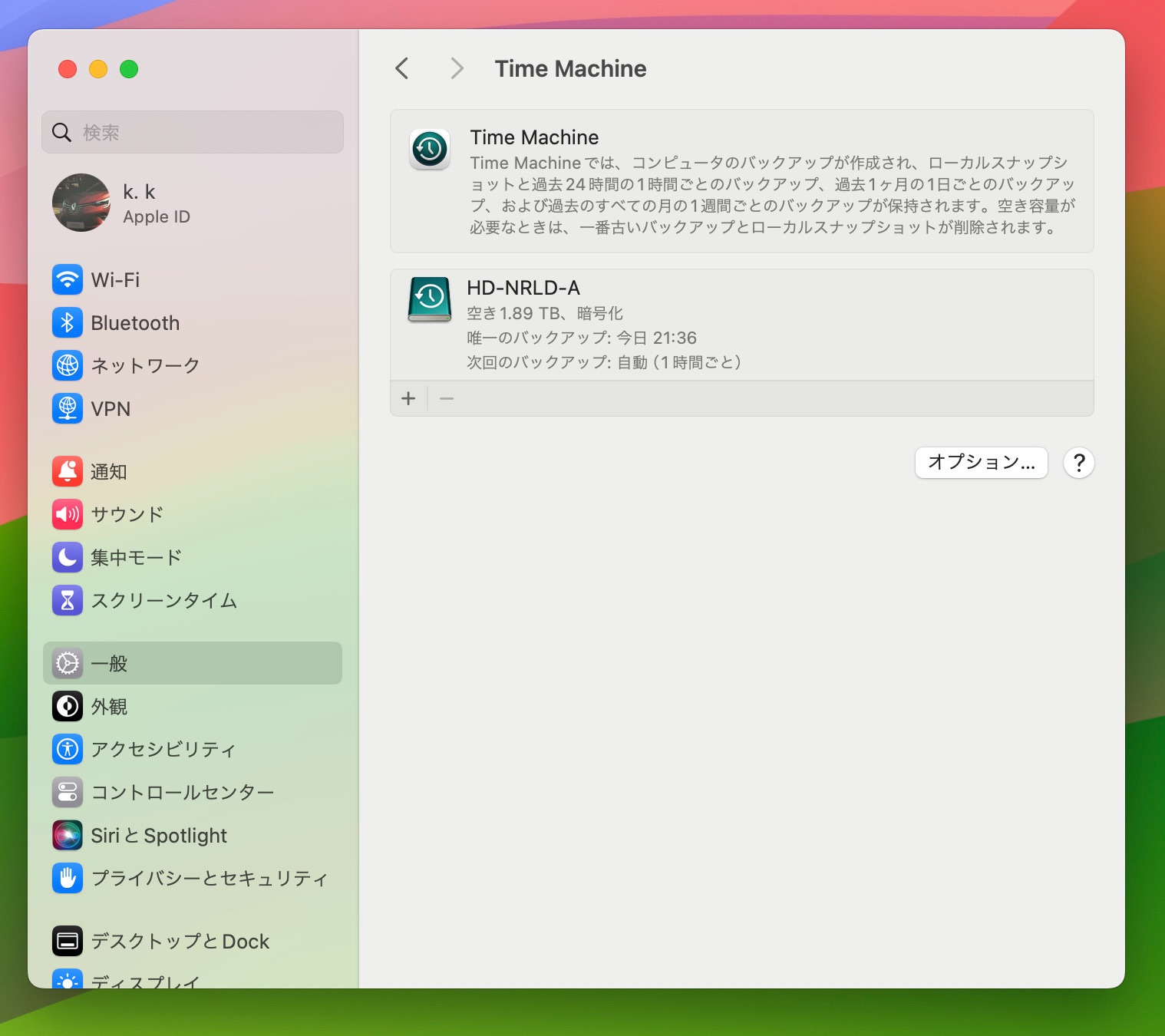The image size is (1165, 1036).
Task: Click the Bluetooth sidebar icon
Action: tap(68, 322)
